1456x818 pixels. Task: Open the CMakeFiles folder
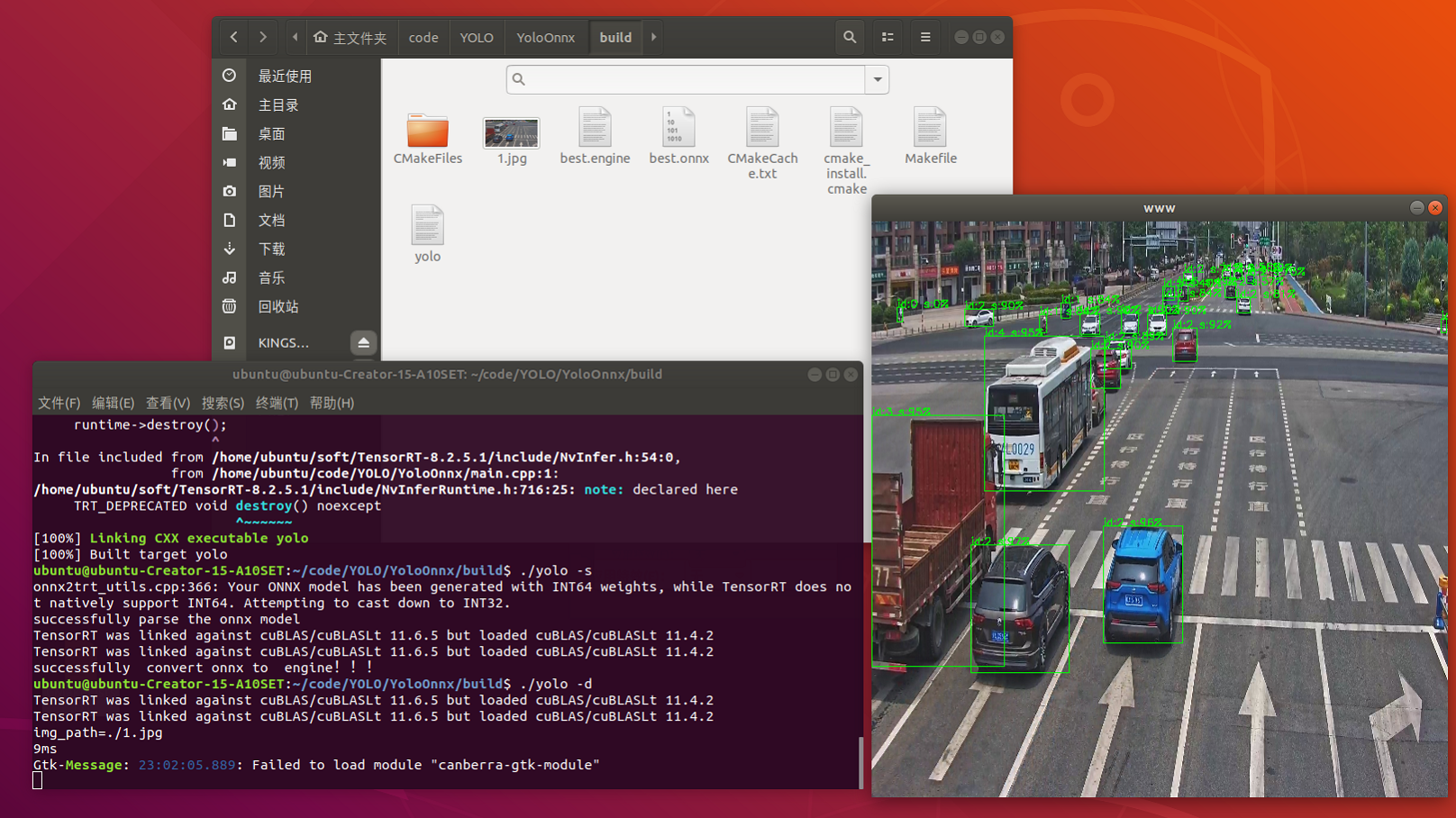(428, 132)
